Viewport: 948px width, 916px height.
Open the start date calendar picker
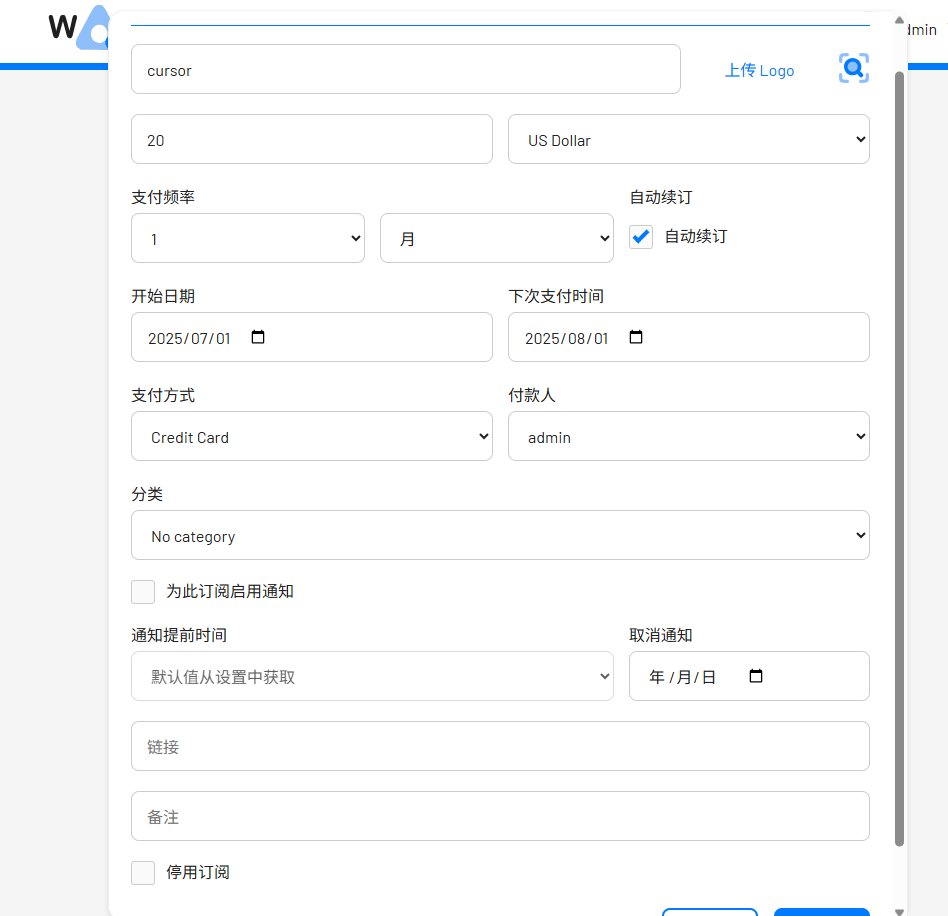pos(258,337)
